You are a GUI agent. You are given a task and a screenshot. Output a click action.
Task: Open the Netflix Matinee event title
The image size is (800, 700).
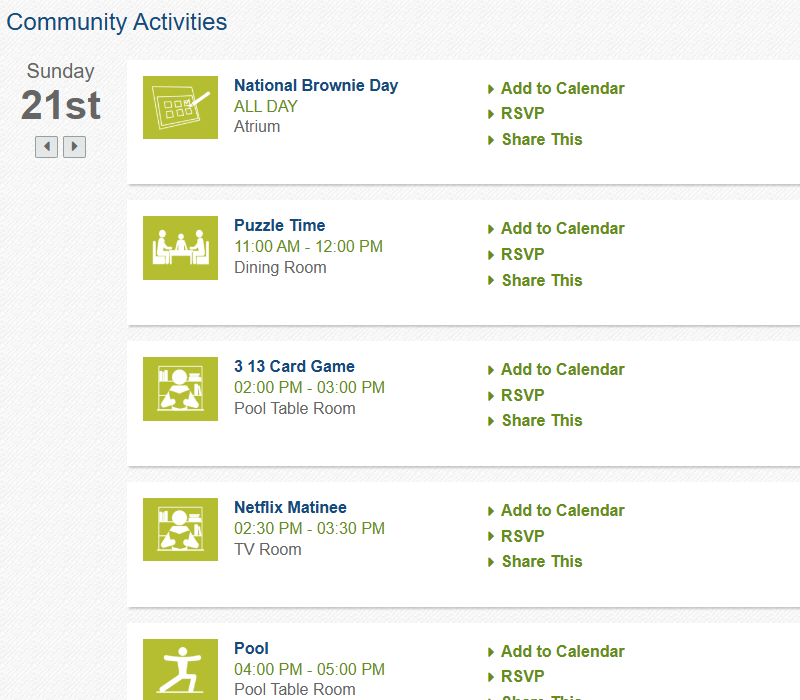290,507
